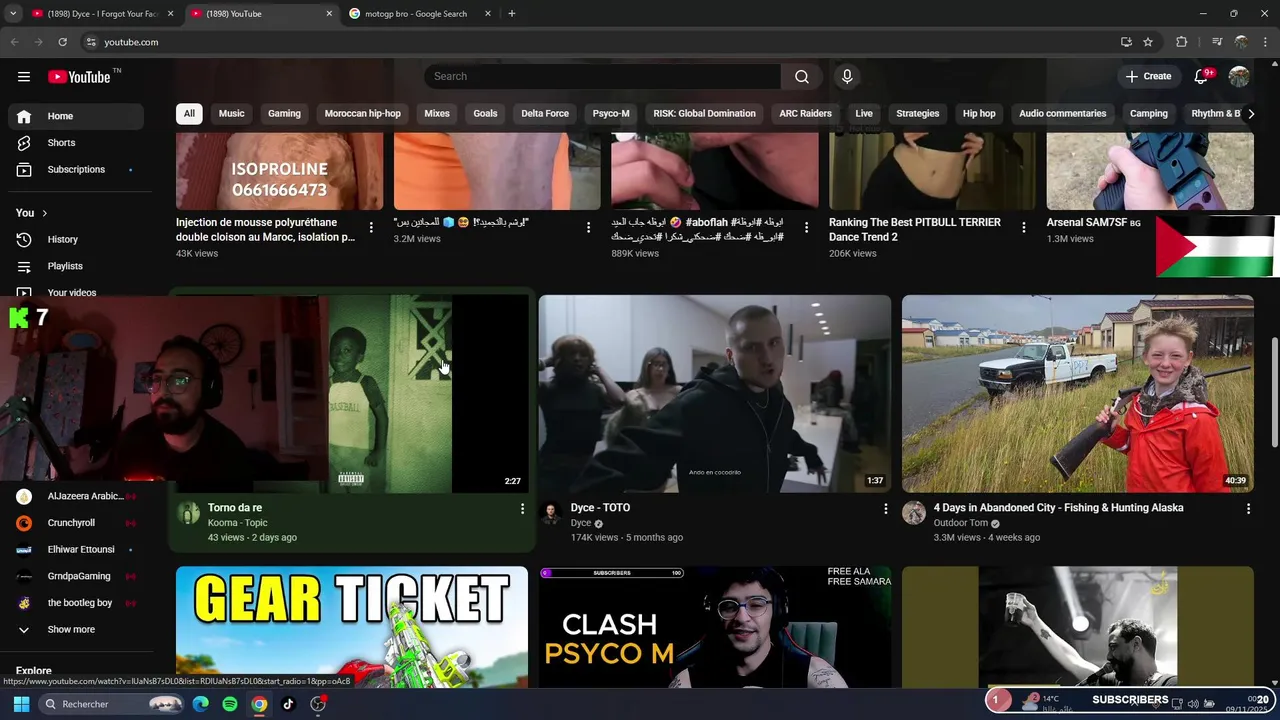1280x720 pixels.
Task: Select Moroccan hip-hop filter chip
Action: [362, 114]
